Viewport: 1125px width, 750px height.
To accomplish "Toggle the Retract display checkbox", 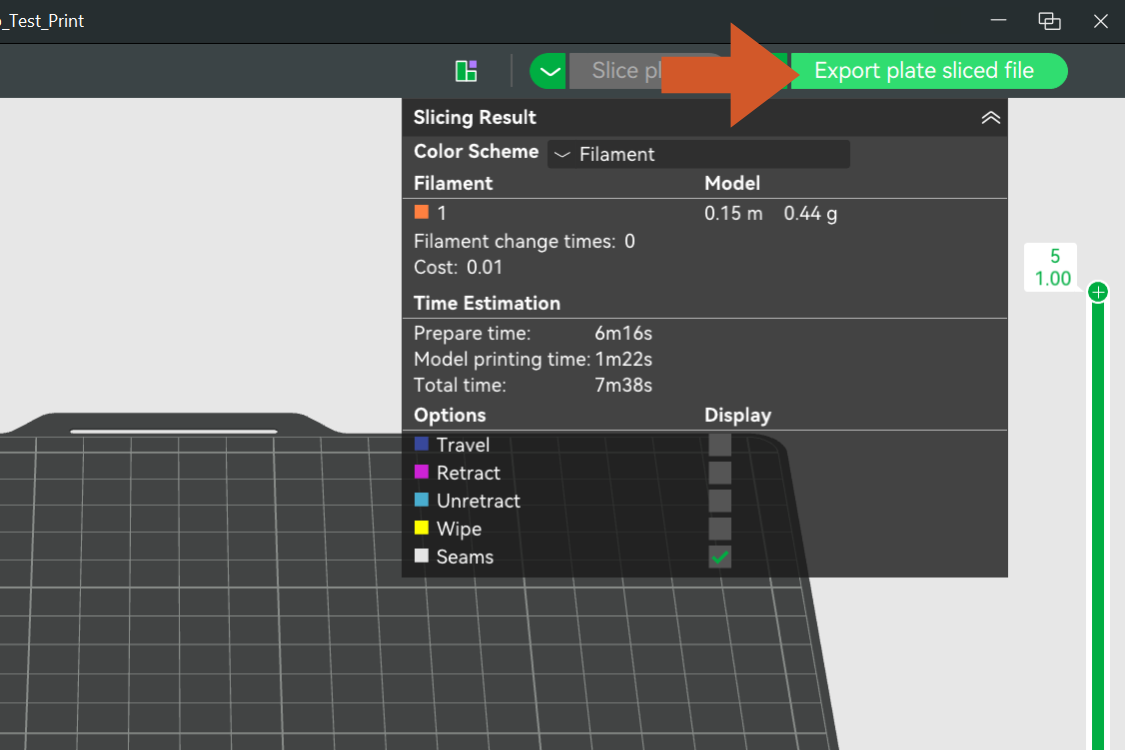I will tap(720, 473).
